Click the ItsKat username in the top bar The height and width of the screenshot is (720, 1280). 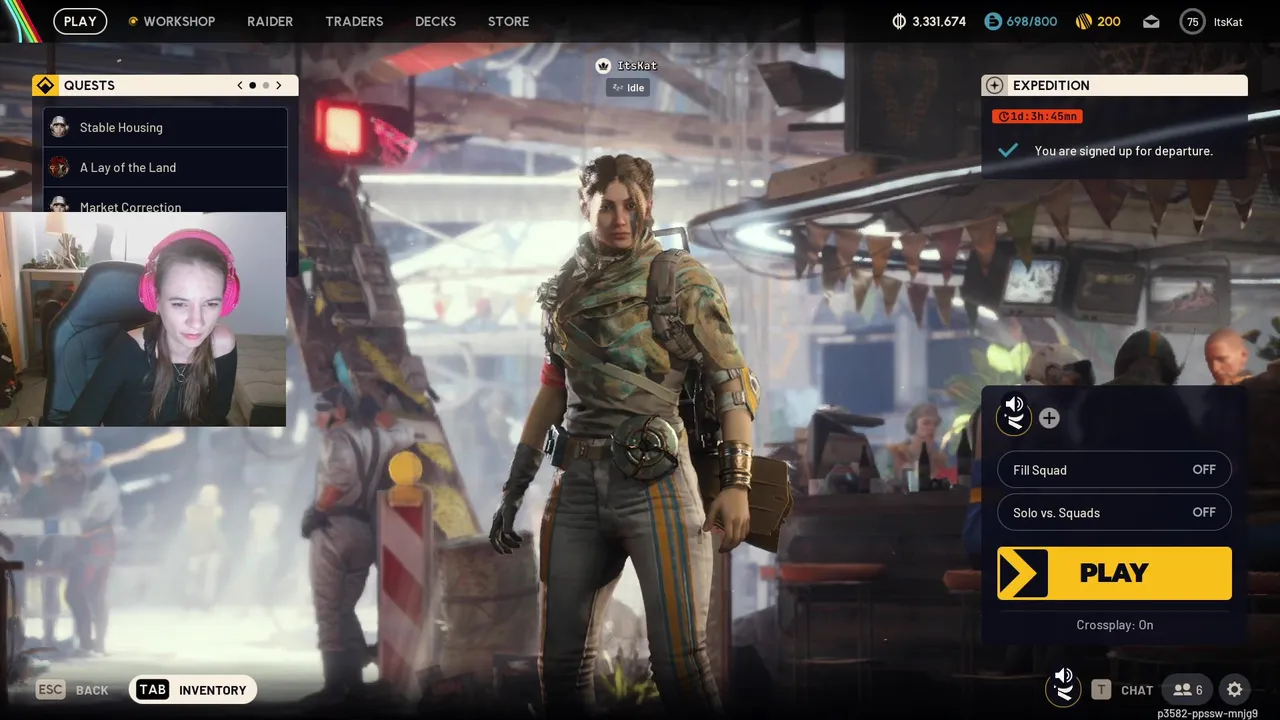pyautogui.click(x=1228, y=21)
